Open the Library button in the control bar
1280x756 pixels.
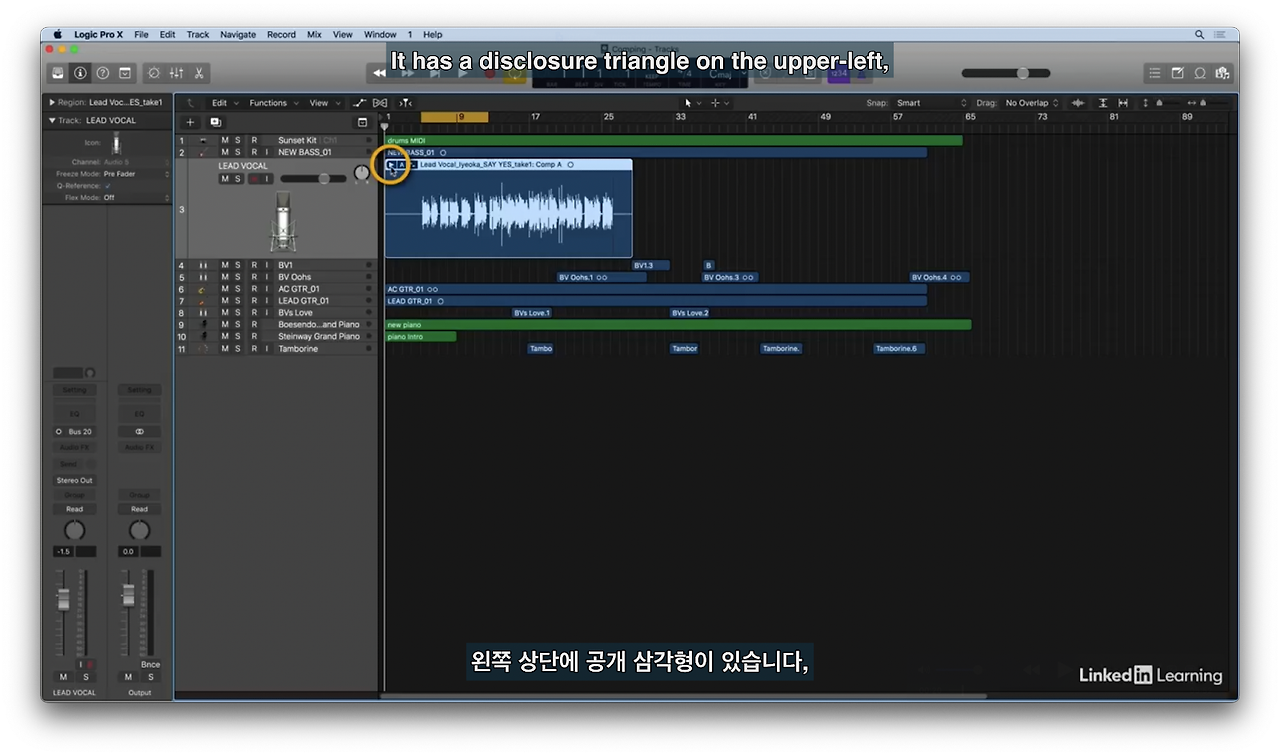pos(59,73)
